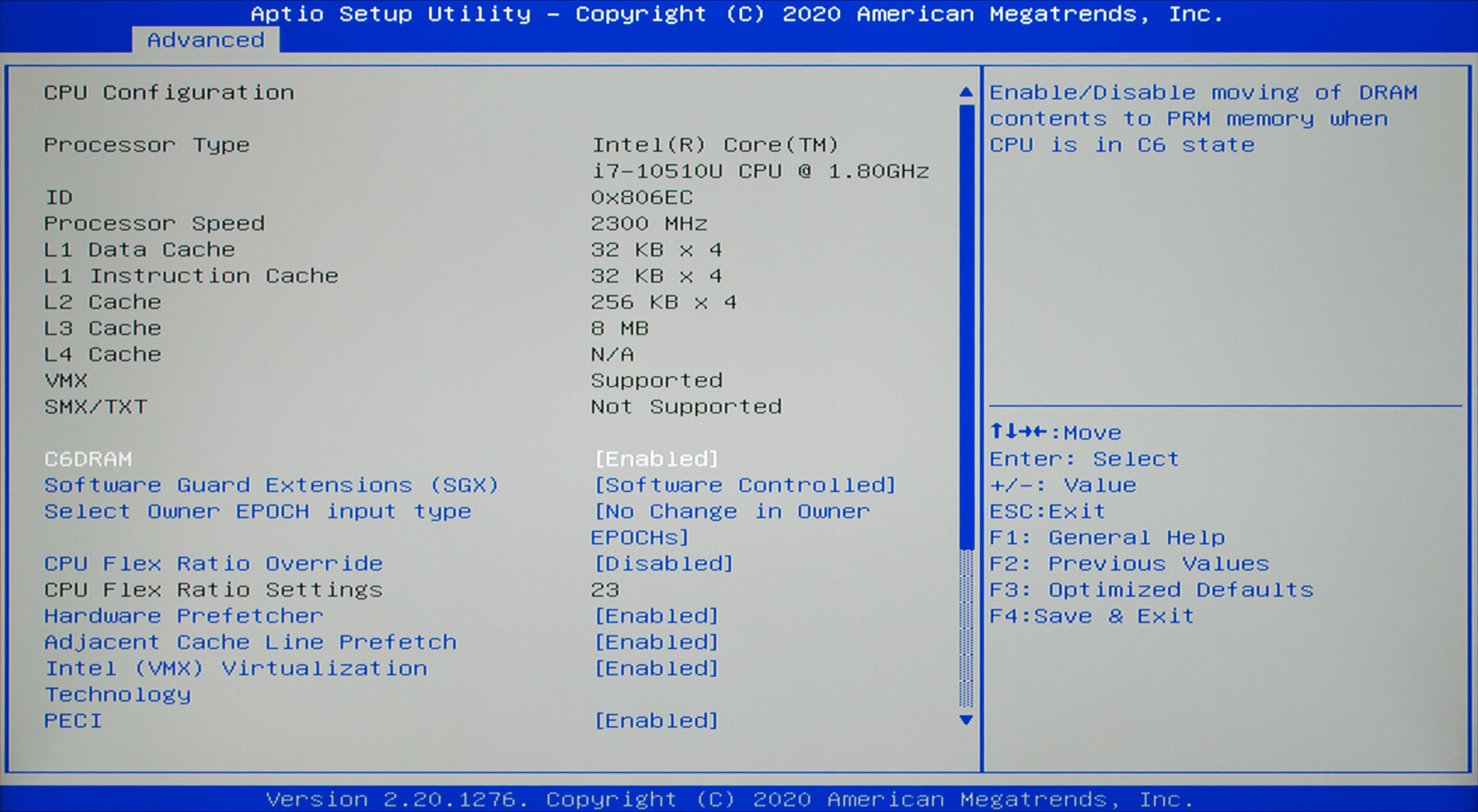Open CPU Flex Ratio Override options

[664, 564]
